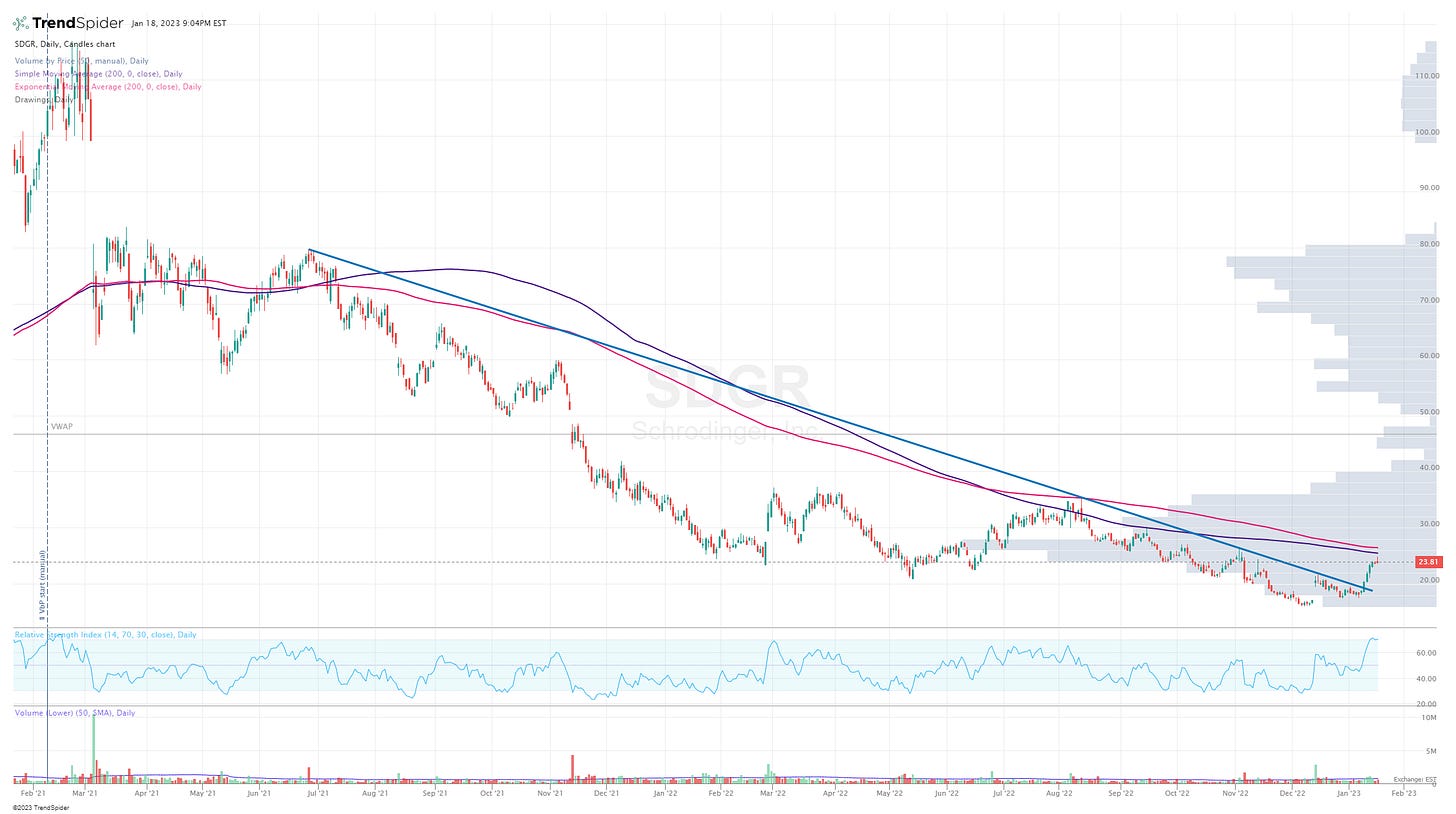This screenshot has width=1456, height=814.
Task: Click the 'Volume (Lower) (50, SMA)' panel label
Action: pos(74,712)
